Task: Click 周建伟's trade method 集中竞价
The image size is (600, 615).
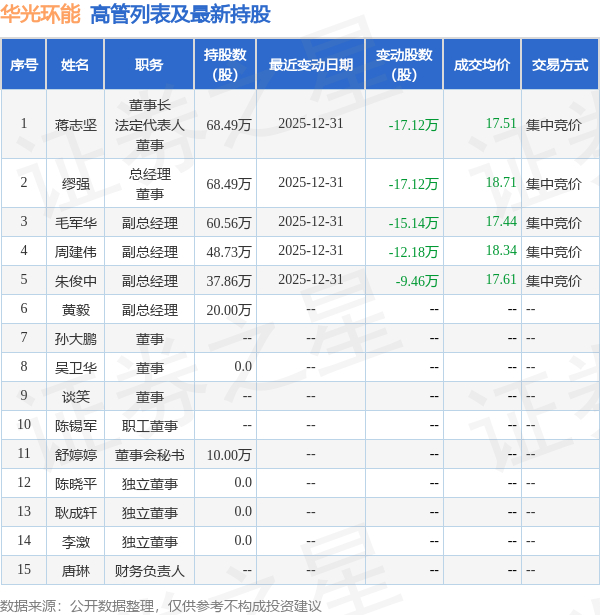Action: tap(554, 252)
